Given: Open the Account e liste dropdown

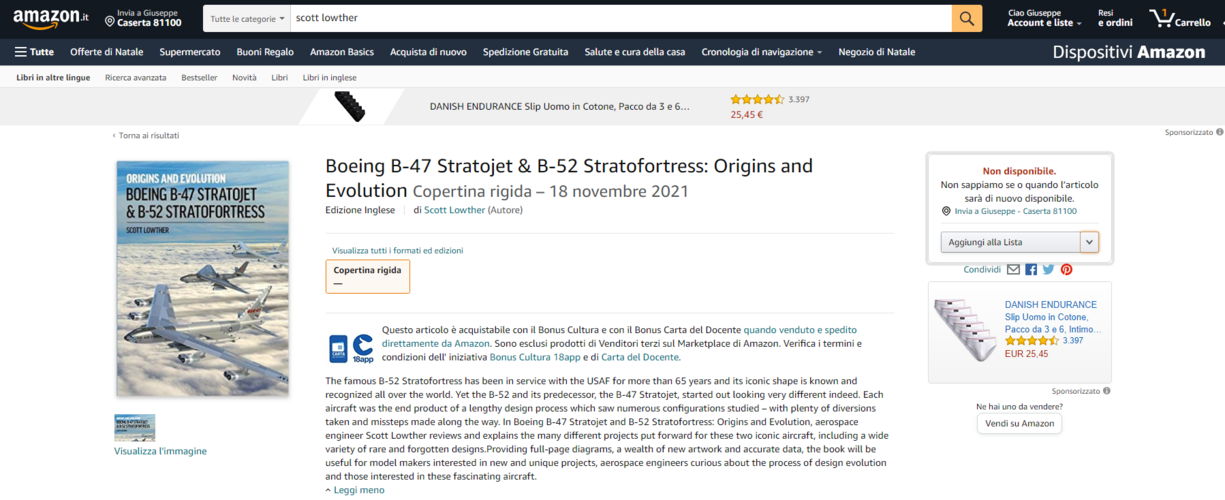Looking at the screenshot, I should [x=1044, y=18].
